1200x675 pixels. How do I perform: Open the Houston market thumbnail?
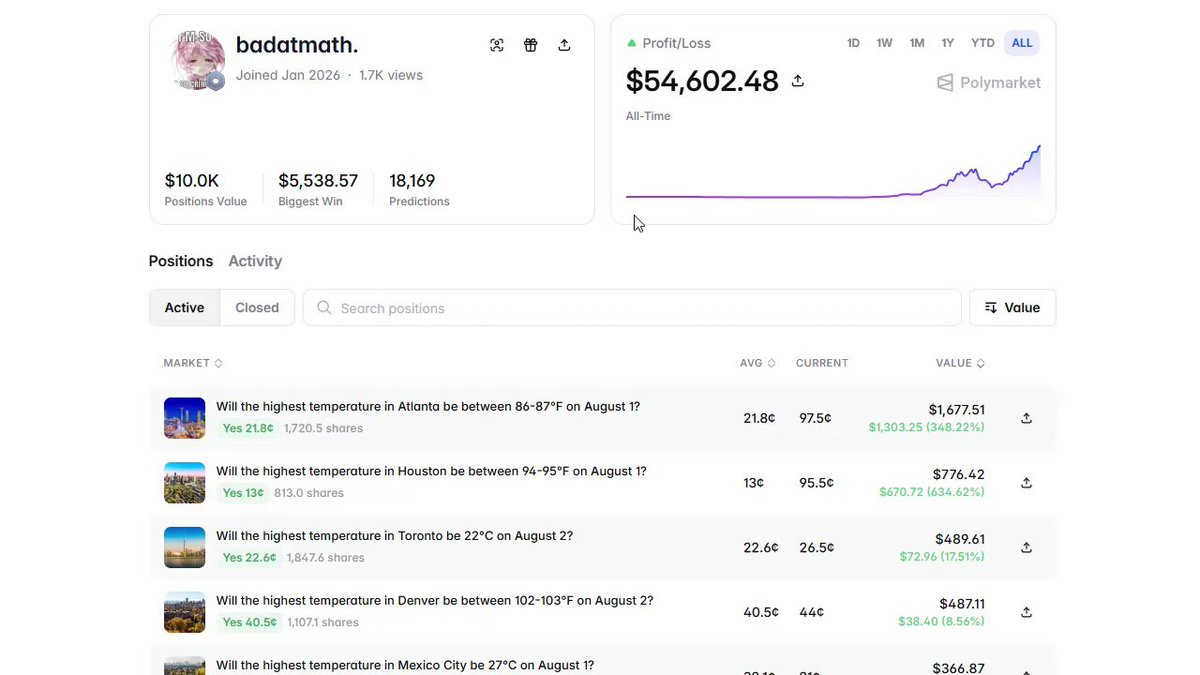pyautogui.click(x=185, y=483)
